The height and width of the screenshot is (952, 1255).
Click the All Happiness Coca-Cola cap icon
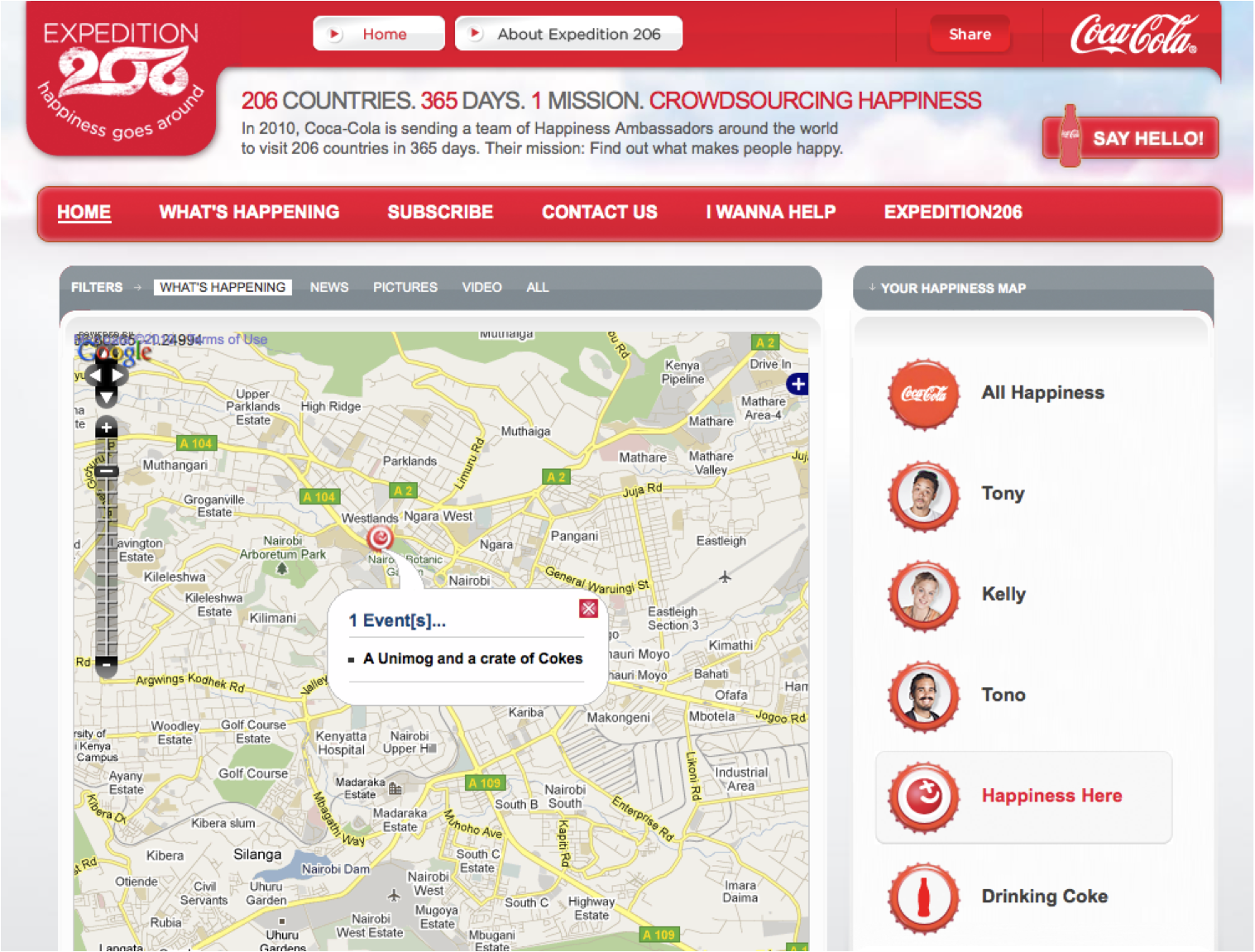pyautogui.click(x=924, y=395)
